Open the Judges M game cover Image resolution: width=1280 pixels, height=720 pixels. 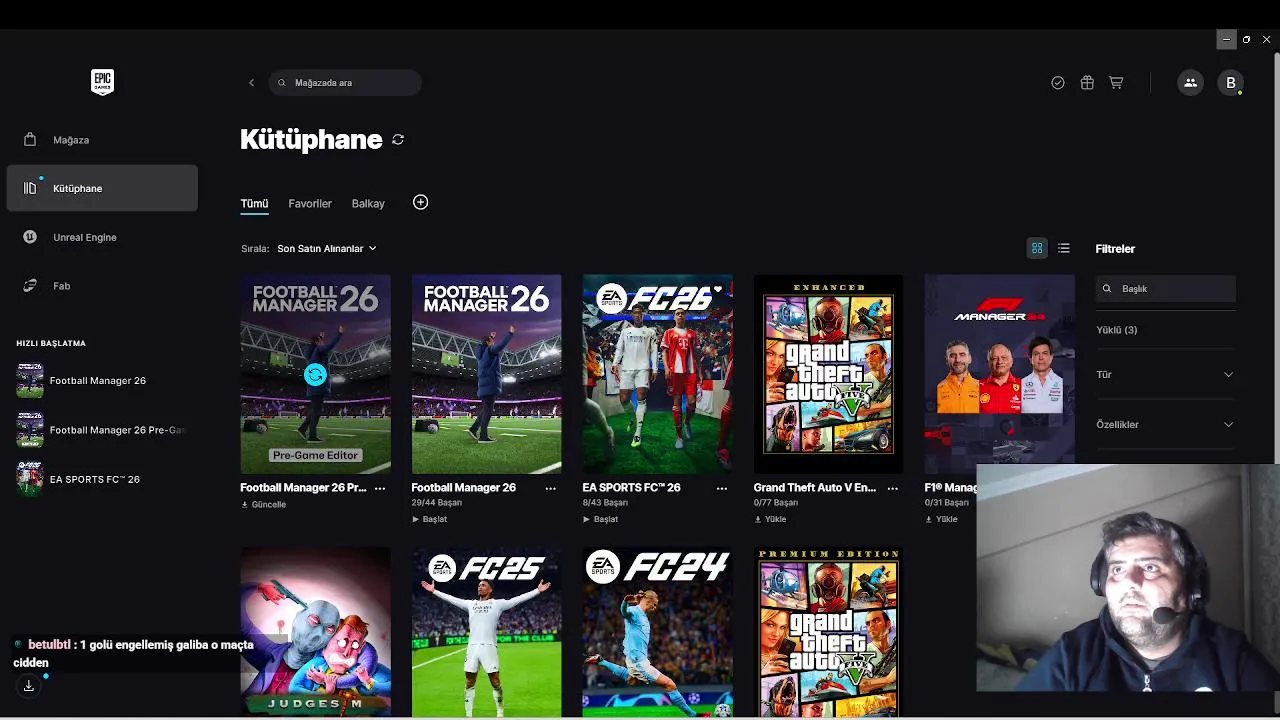click(x=315, y=632)
